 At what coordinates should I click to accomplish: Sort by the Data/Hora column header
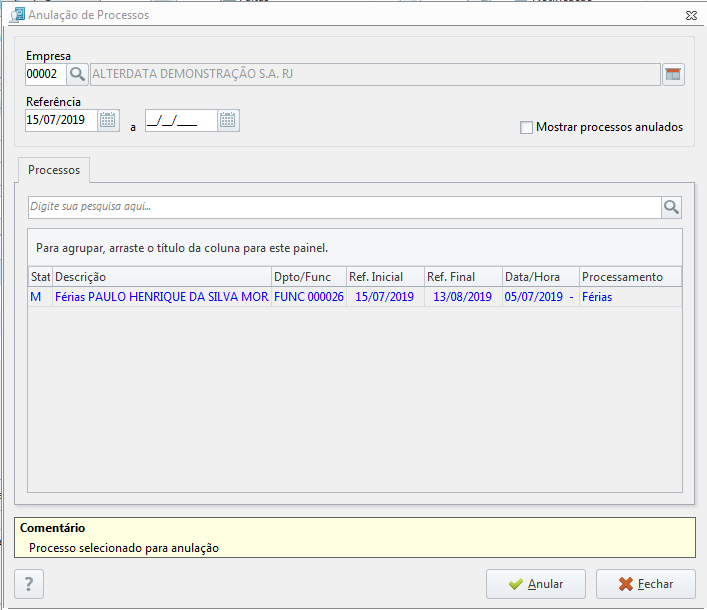[x=541, y=277]
